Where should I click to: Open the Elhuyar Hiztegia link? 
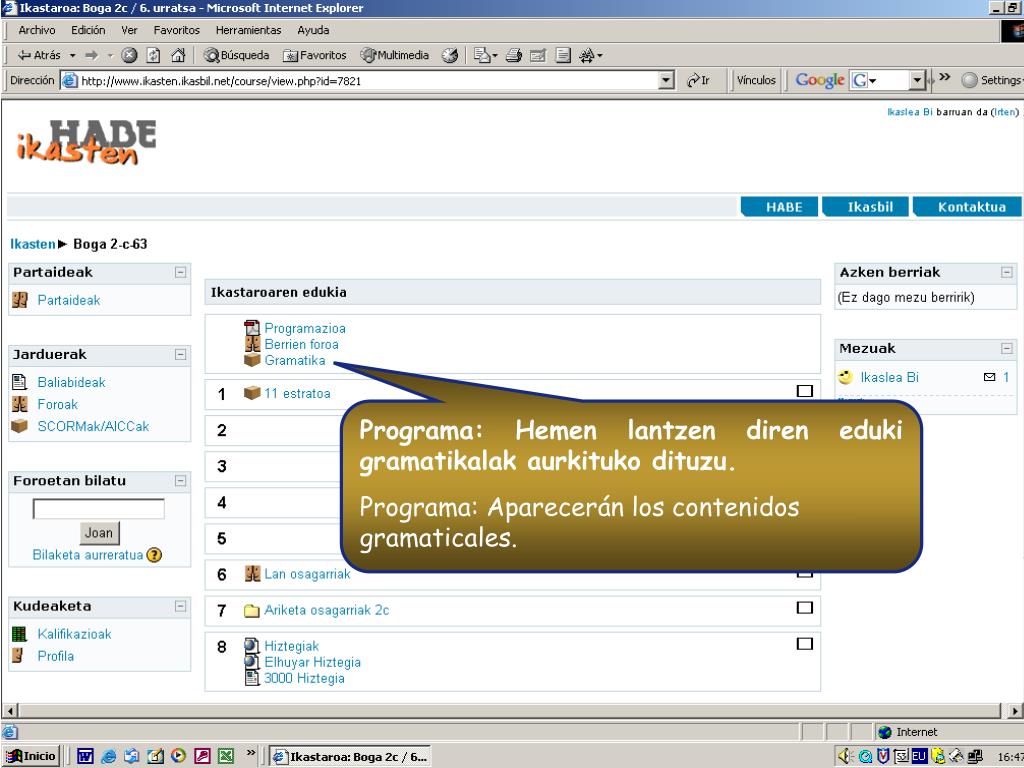312,662
